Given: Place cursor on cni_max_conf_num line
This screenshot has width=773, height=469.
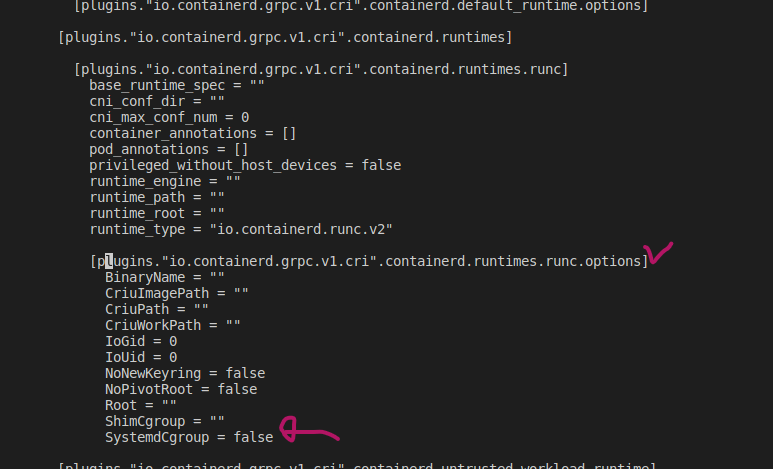Looking at the screenshot, I should (169, 117).
